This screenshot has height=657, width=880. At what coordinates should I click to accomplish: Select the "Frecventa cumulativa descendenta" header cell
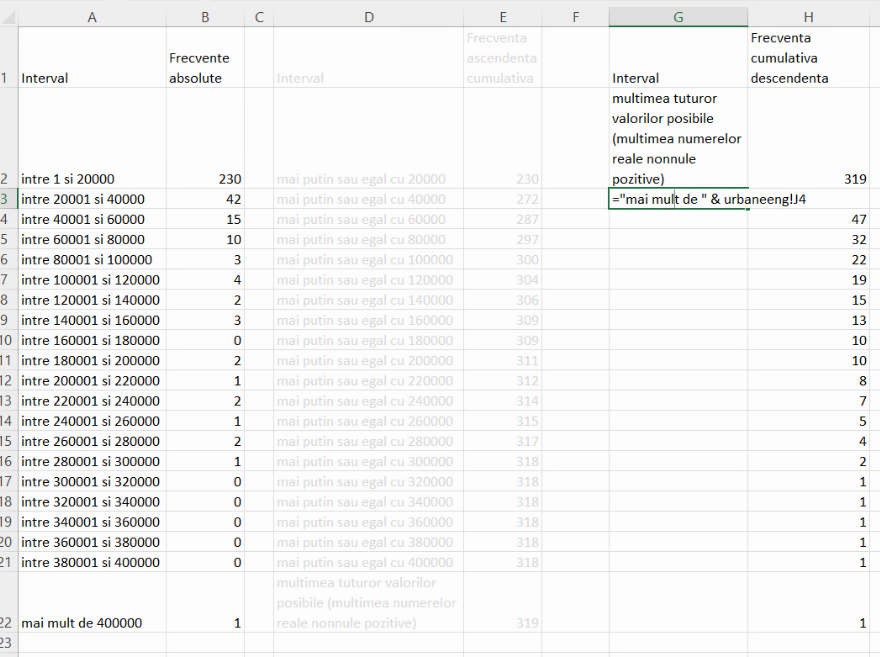pyautogui.click(x=808, y=58)
